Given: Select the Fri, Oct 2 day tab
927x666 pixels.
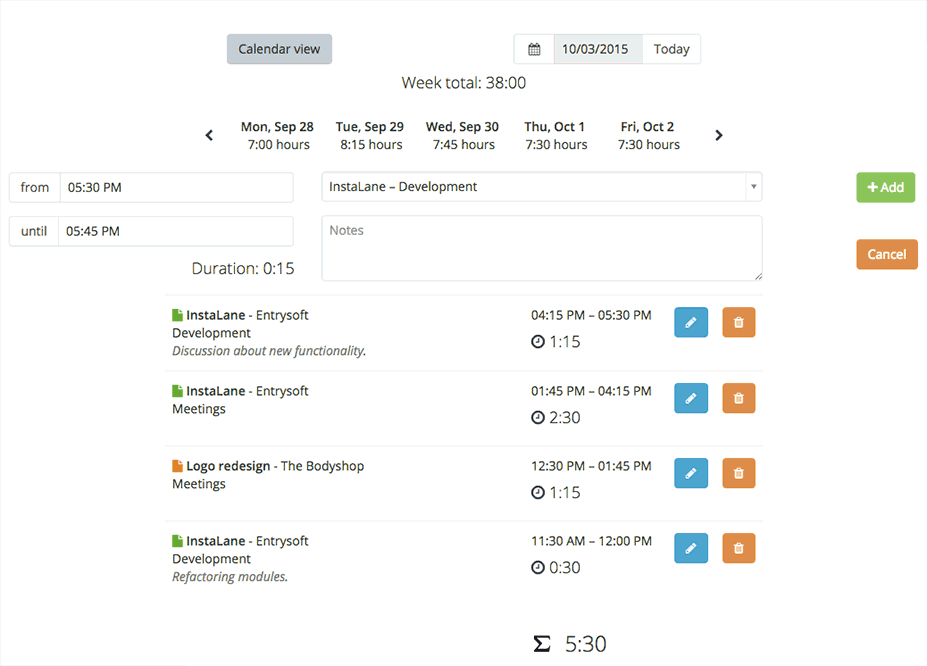Looking at the screenshot, I should click(x=649, y=135).
